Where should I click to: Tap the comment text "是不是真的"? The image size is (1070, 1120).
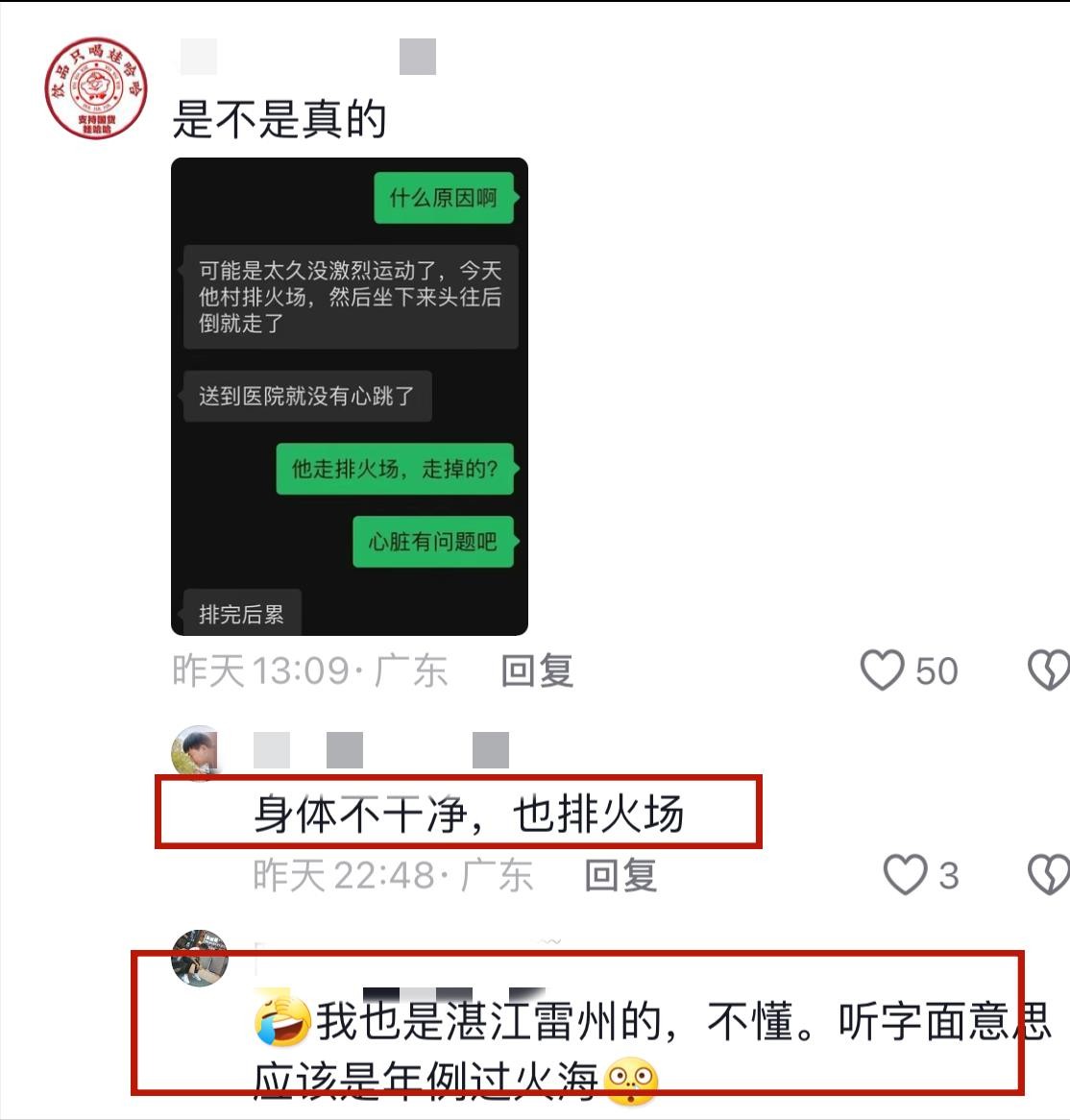point(280,118)
